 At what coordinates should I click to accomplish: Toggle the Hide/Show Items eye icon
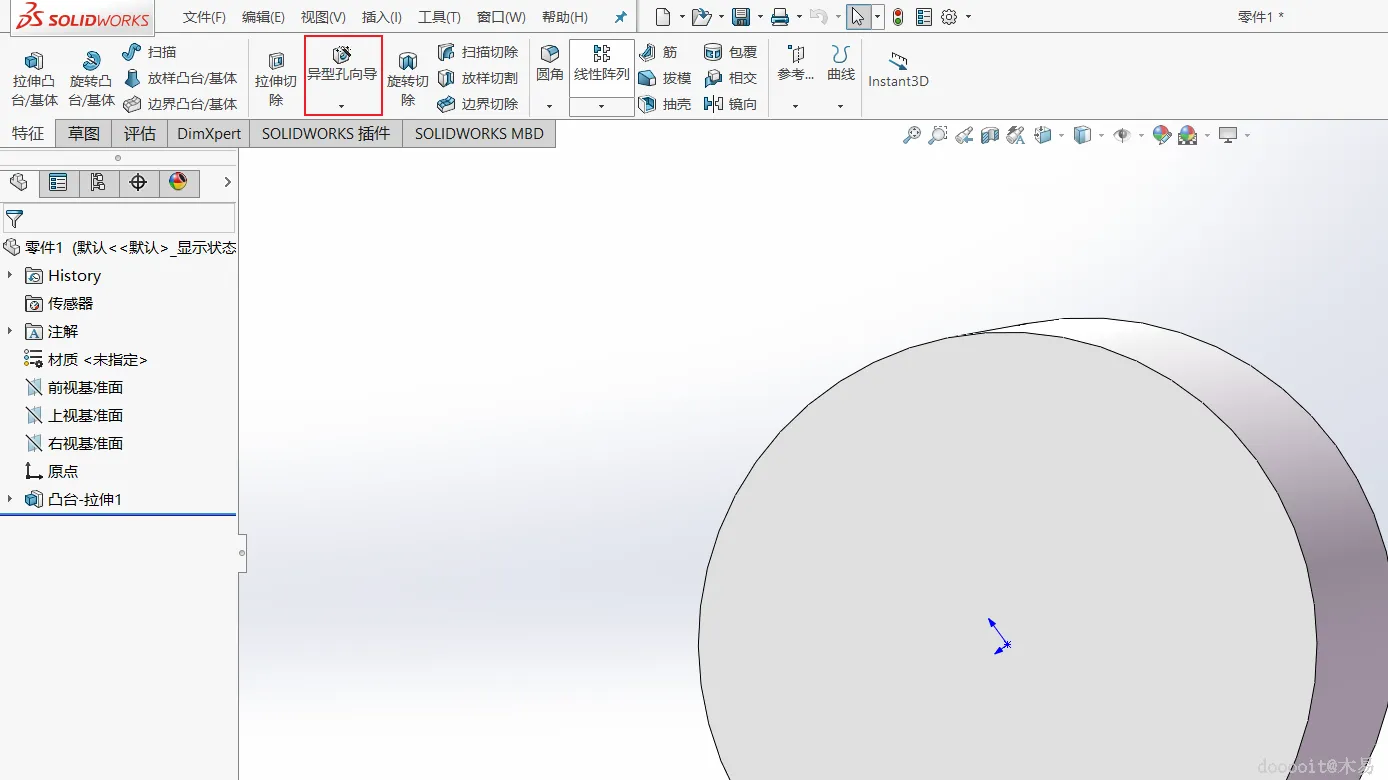tap(1122, 135)
